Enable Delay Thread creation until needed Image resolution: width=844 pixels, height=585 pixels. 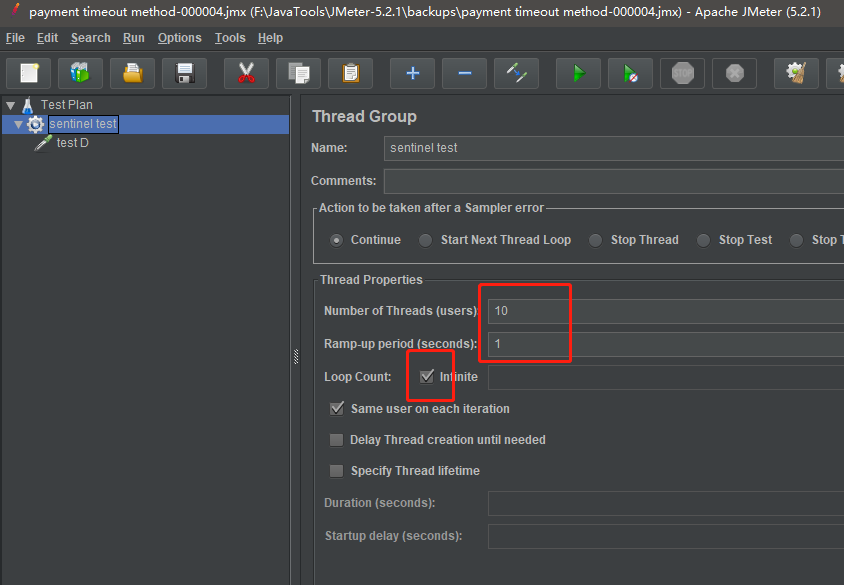[336, 440]
